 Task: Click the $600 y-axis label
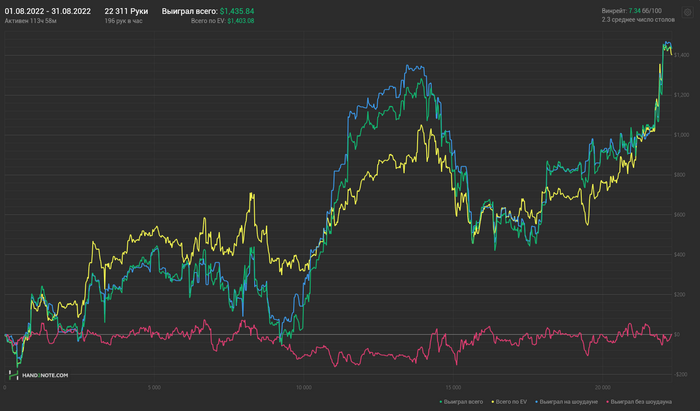679,215
